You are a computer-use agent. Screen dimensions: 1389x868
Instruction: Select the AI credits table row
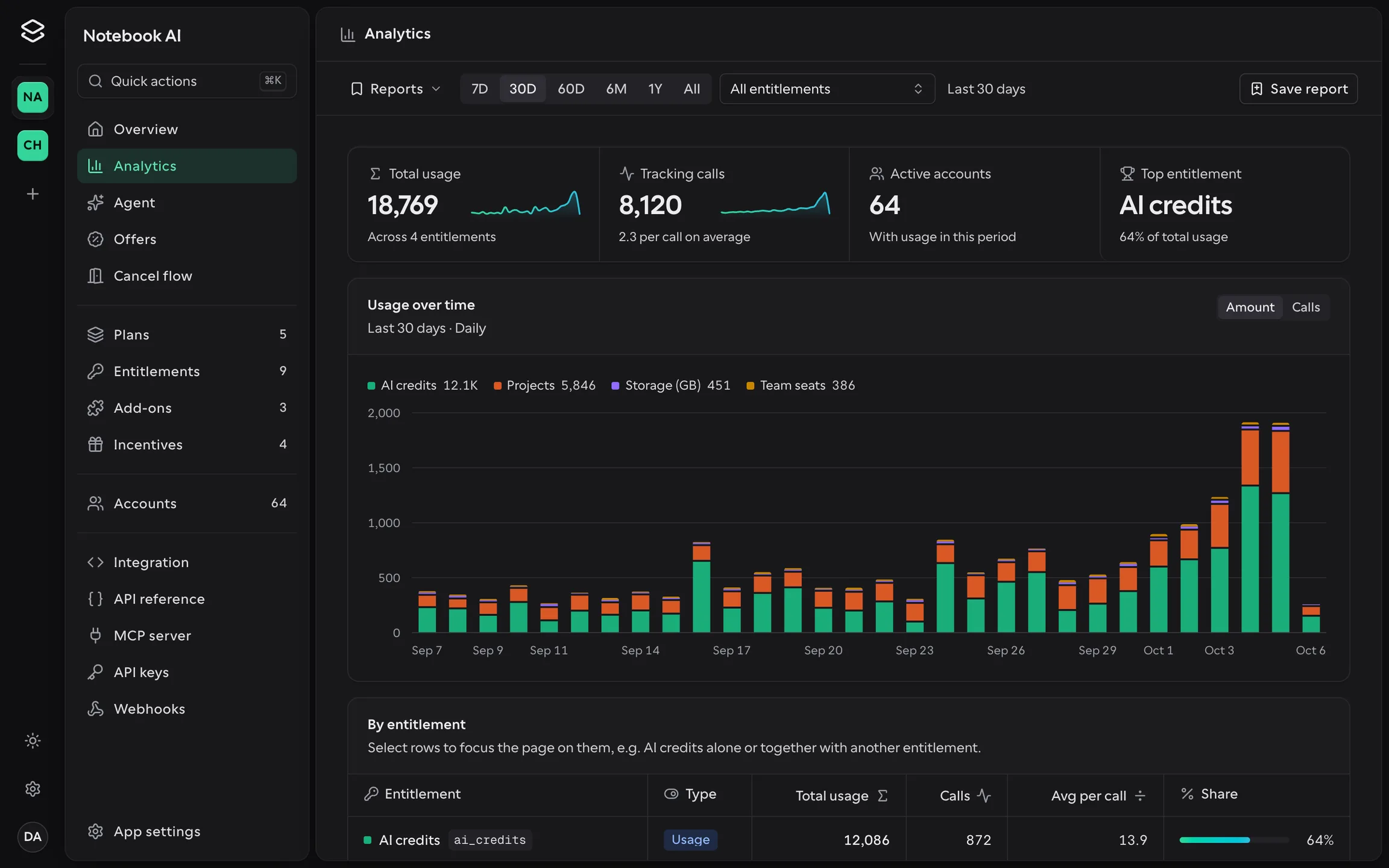coord(849,840)
